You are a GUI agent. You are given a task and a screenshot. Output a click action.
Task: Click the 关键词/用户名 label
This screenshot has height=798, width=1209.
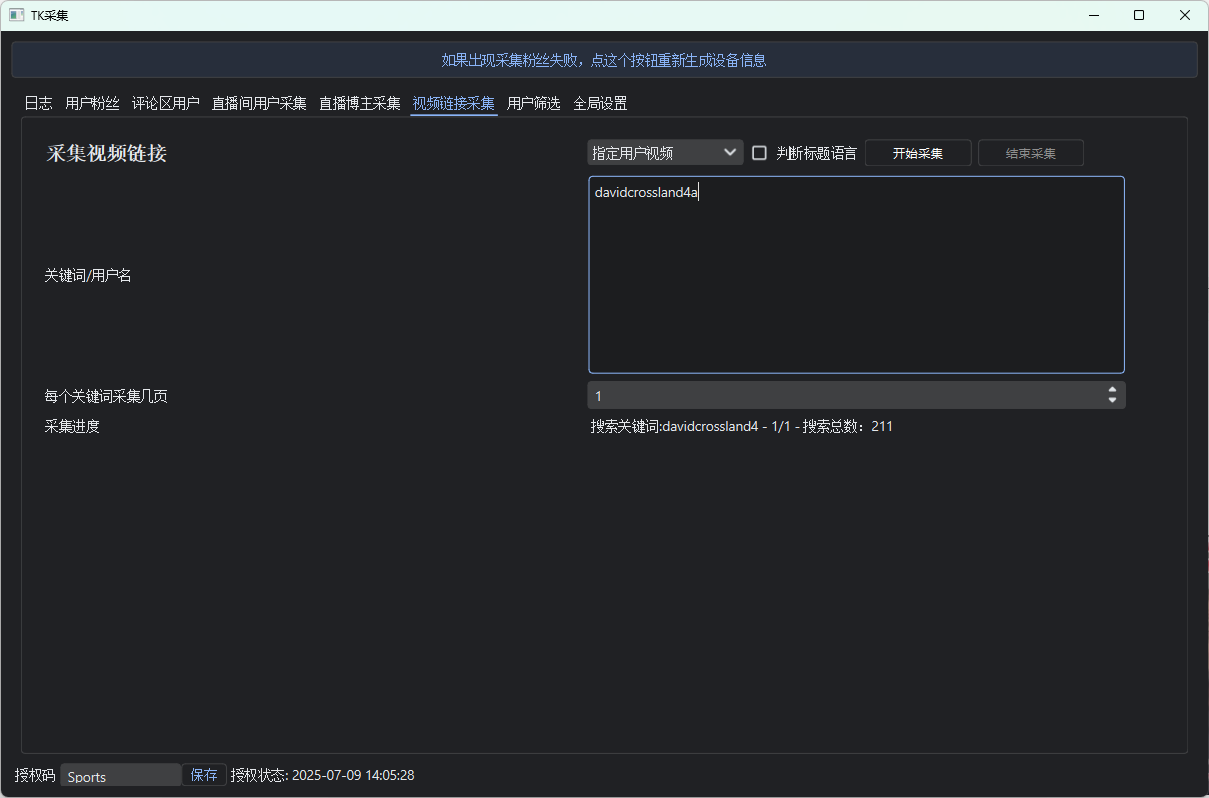[x=88, y=275]
